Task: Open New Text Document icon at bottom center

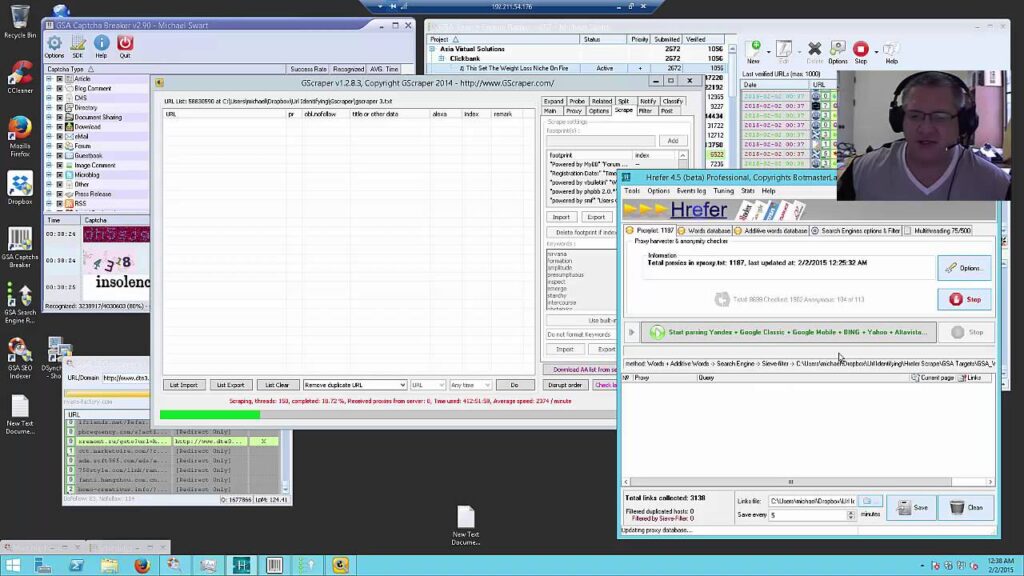Action: [466, 526]
